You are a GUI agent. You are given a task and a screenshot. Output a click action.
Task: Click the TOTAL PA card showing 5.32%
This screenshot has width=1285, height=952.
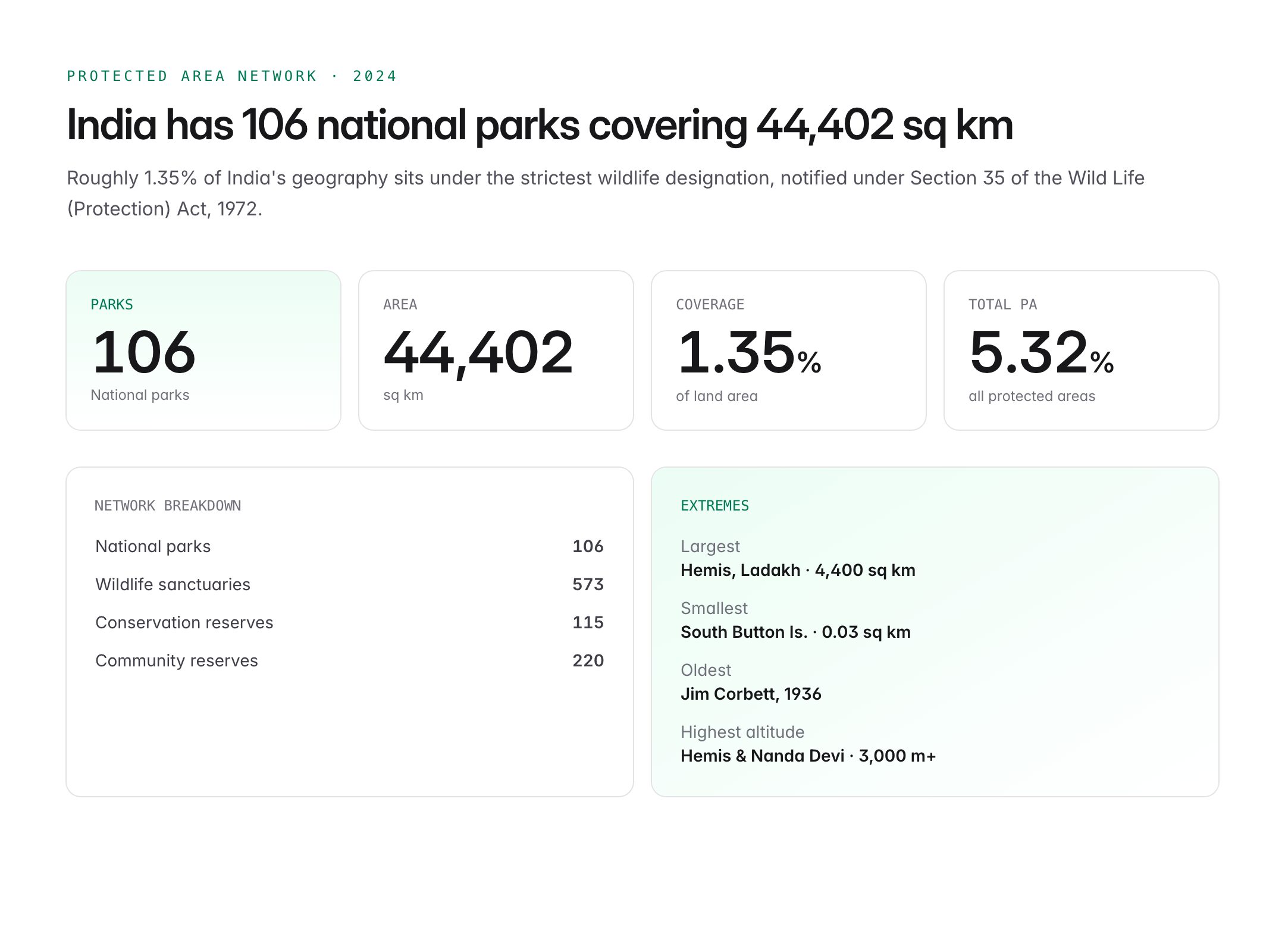pyautogui.click(x=1082, y=350)
